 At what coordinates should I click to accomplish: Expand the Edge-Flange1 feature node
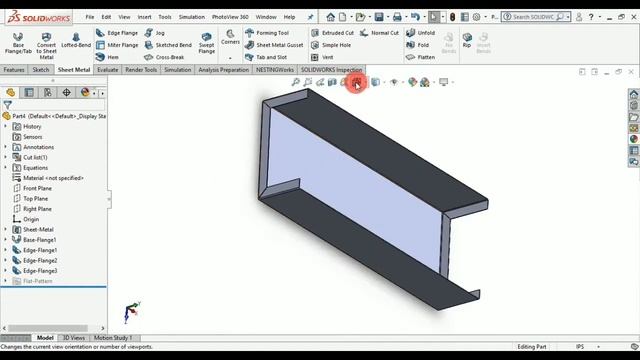[5, 250]
